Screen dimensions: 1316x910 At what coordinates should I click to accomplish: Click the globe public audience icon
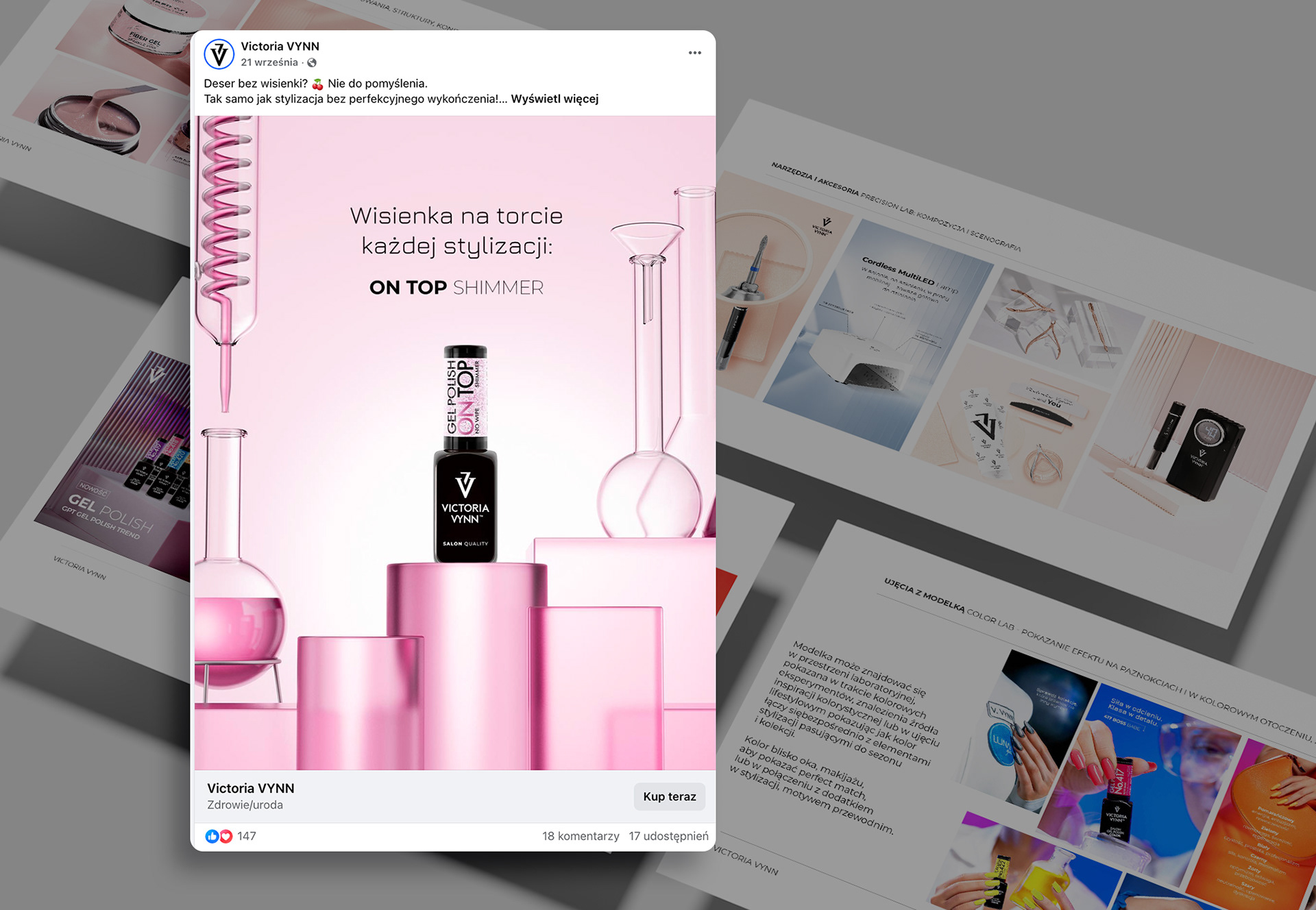(312, 63)
